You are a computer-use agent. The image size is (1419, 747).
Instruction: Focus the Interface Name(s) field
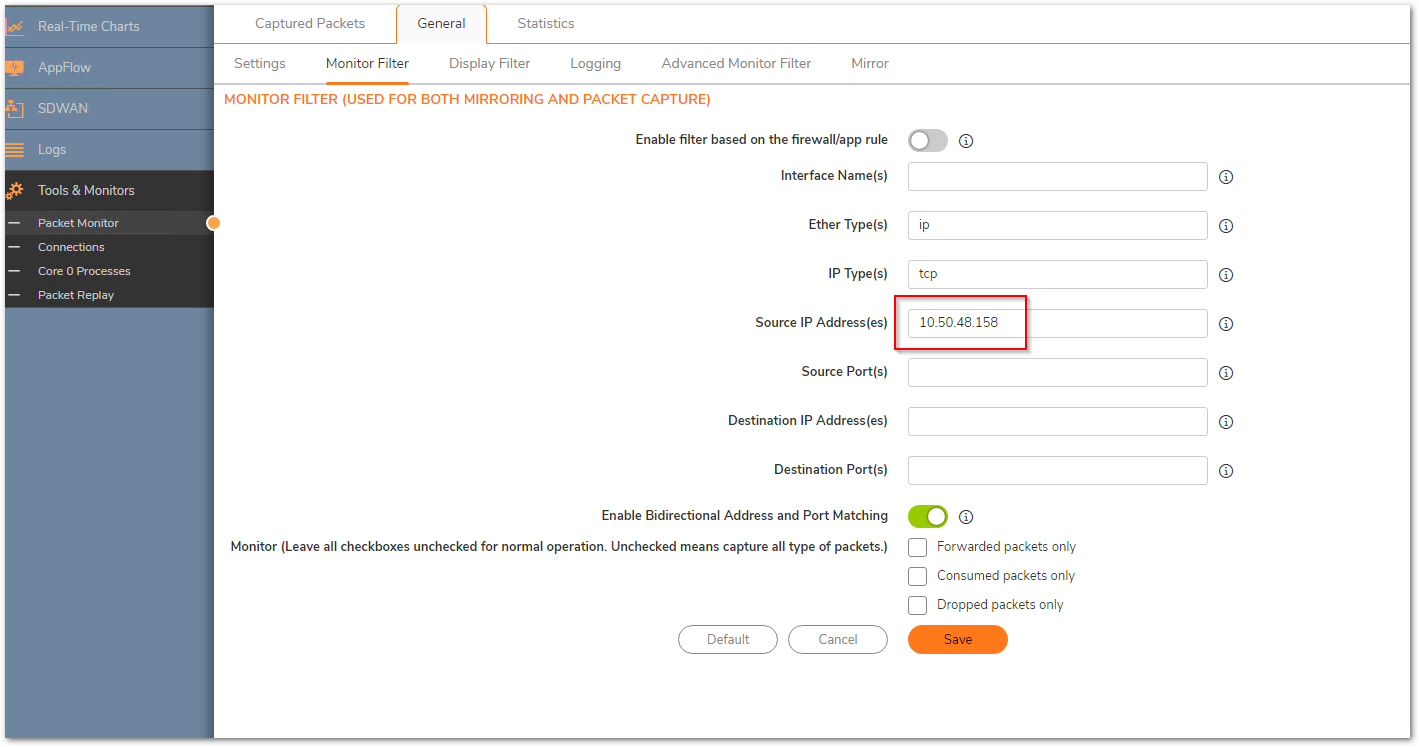tap(1058, 176)
